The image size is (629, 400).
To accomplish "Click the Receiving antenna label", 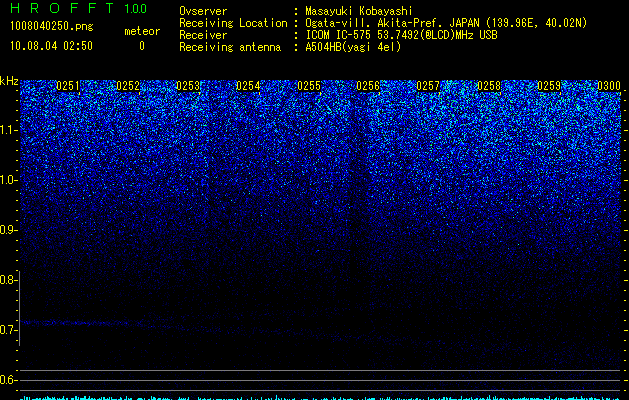I will click(230, 47).
